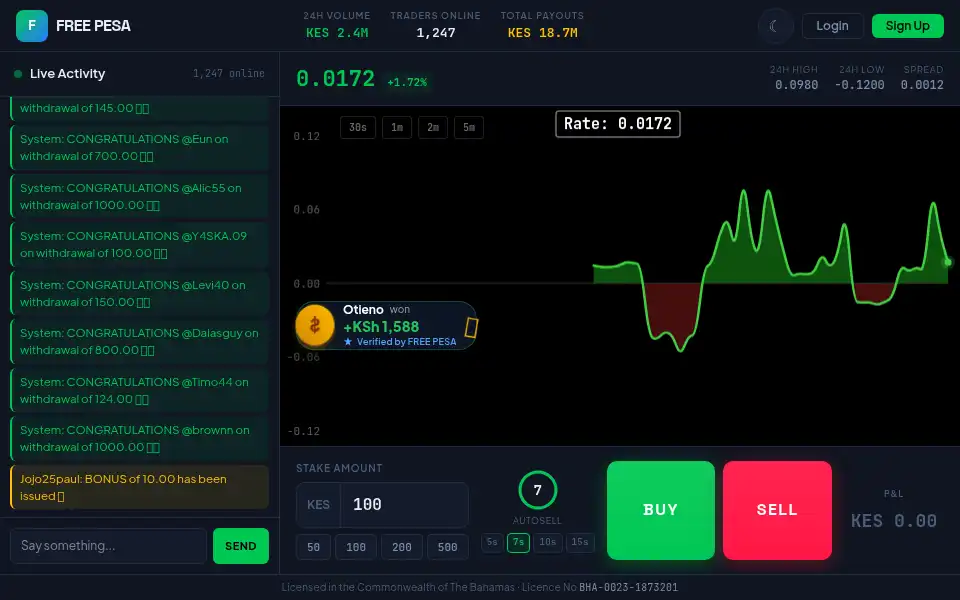Click the @Dalasguy withdrawal message
960x600 pixels.
(140, 342)
